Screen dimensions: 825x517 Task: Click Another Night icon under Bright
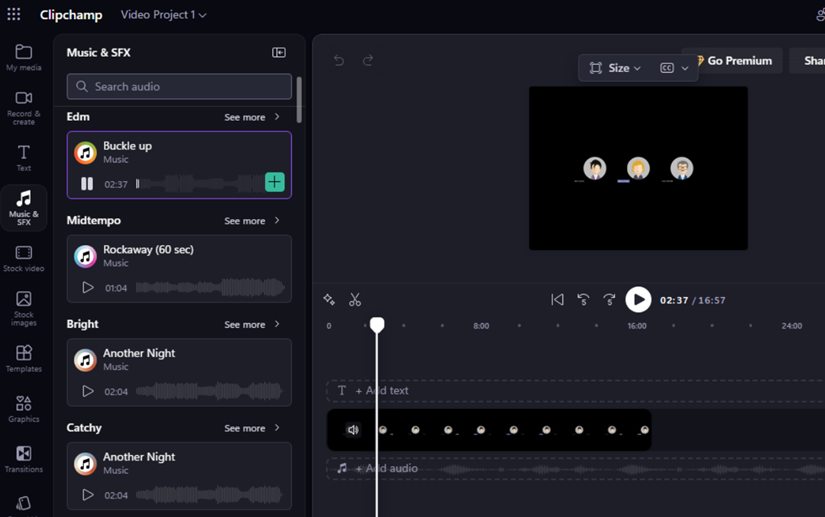85,360
